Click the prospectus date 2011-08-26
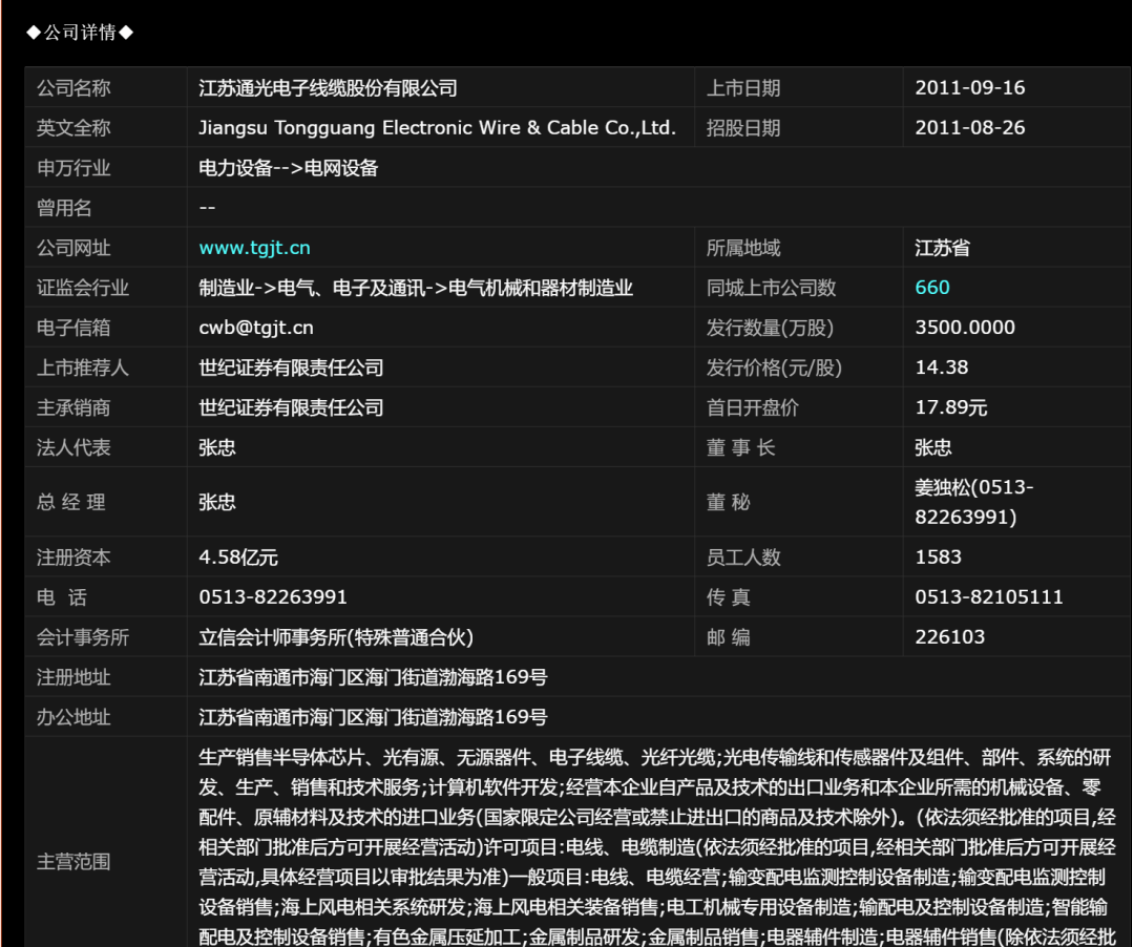The width and height of the screenshot is (1132, 949). [970, 128]
